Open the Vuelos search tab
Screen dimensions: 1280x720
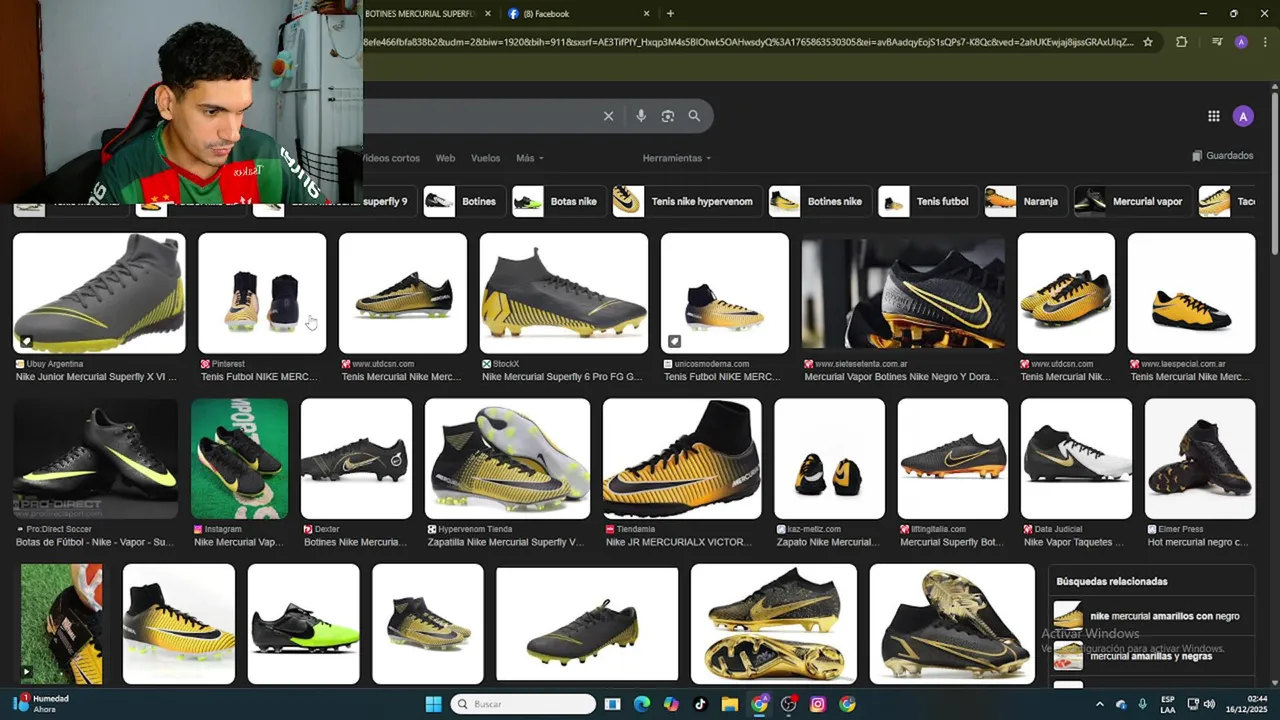pos(485,158)
